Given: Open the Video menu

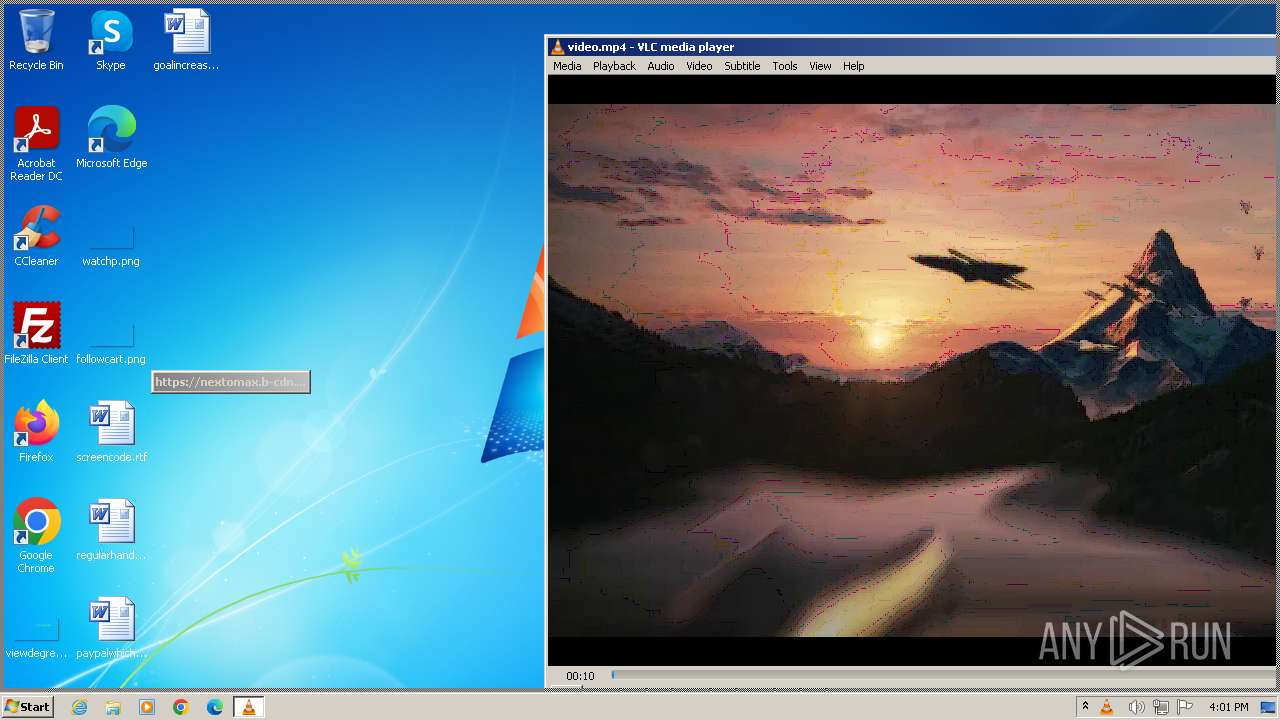Looking at the screenshot, I should [x=699, y=66].
